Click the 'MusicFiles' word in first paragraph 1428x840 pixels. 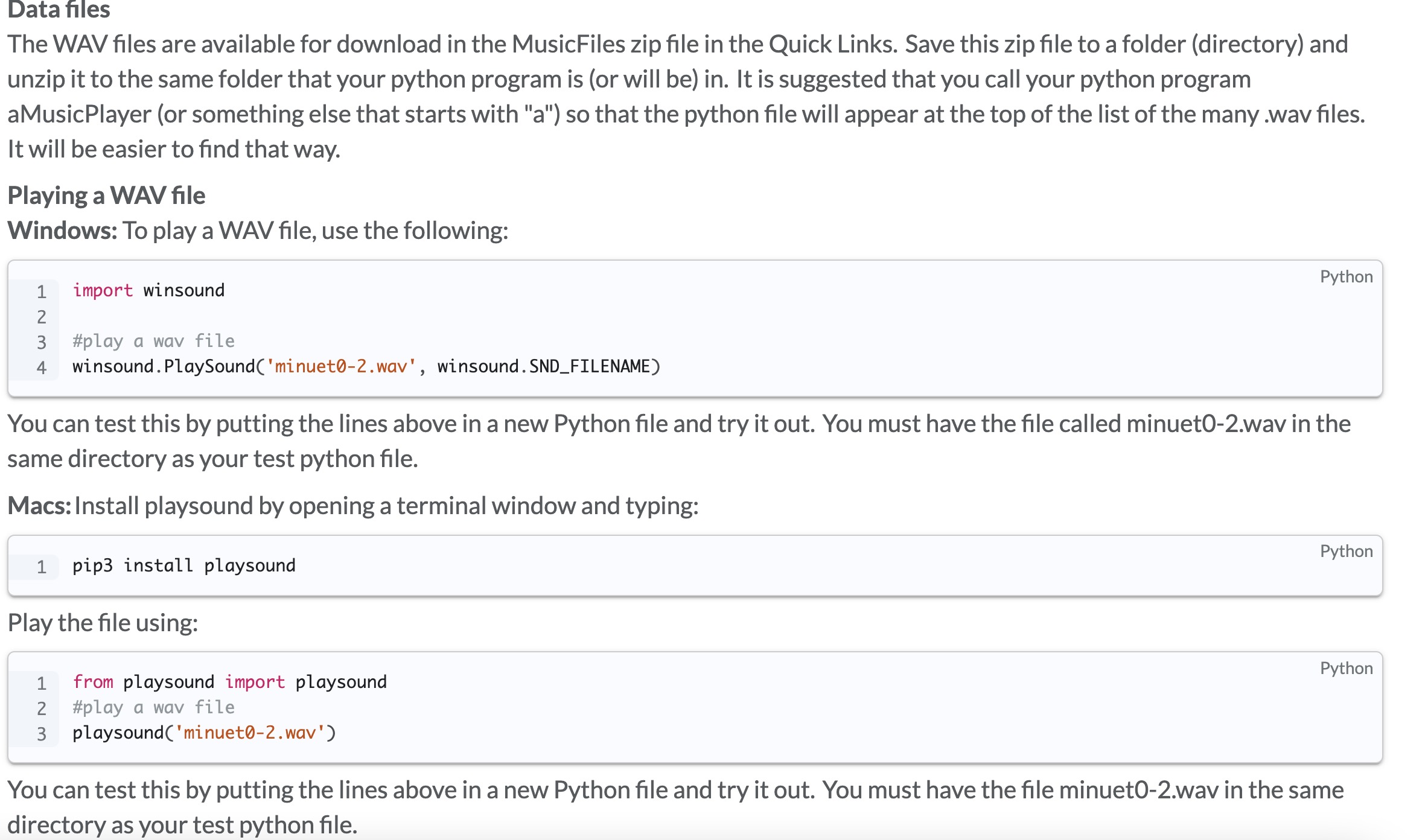click(x=568, y=44)
